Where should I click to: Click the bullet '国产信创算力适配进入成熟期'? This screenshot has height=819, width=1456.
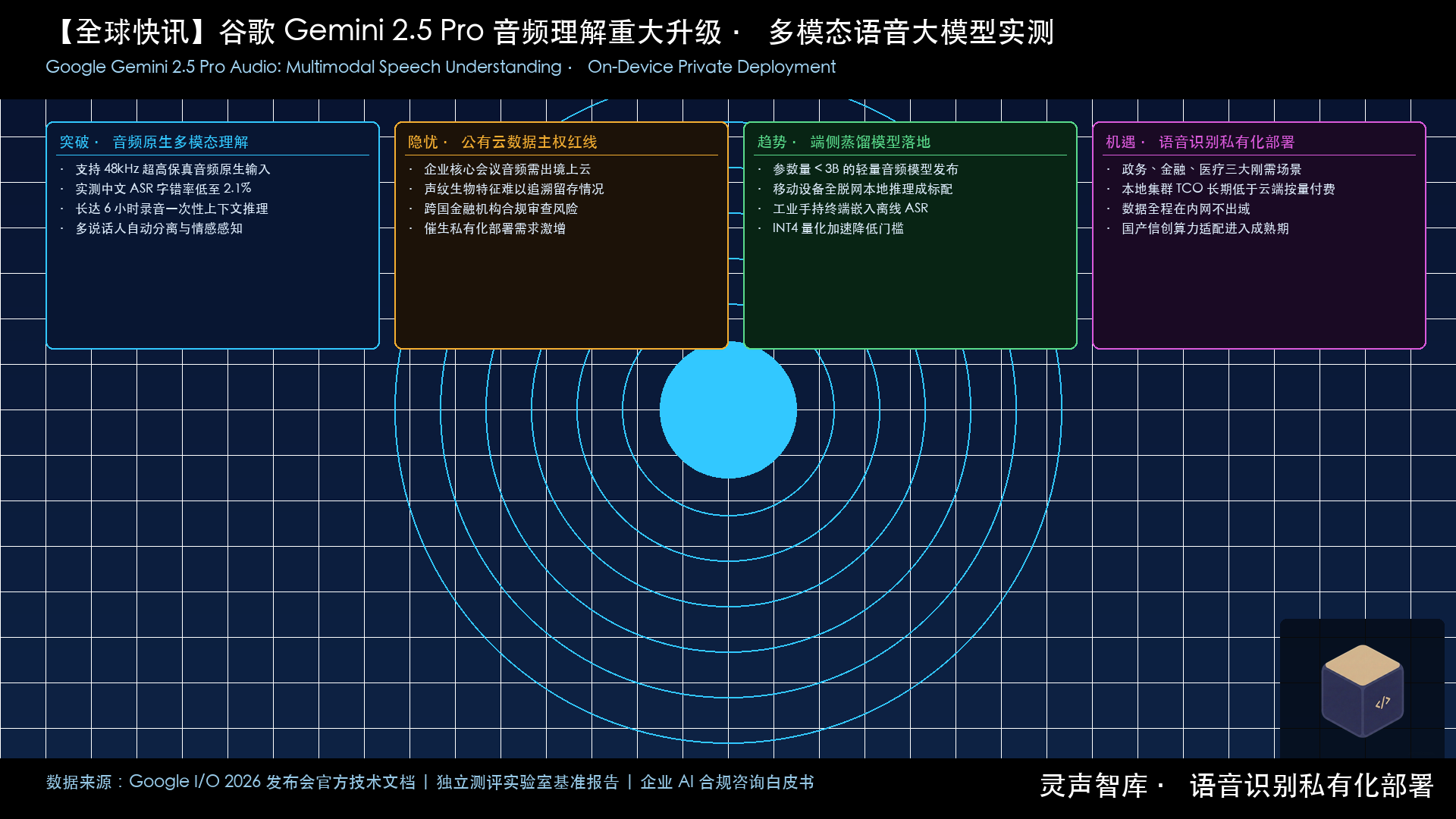point(1205,228)
